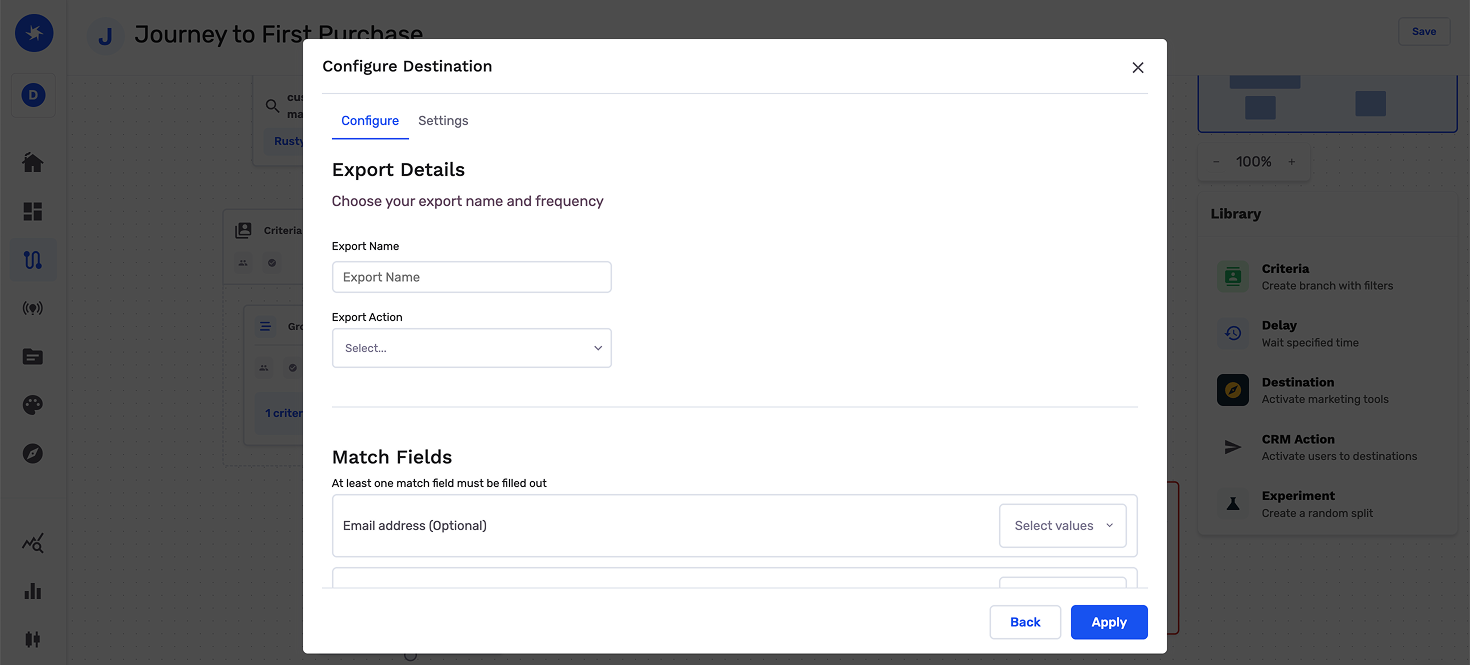Open the color palette icon in the sidebar
This screenshot has height=665, width=1470.
click(33, 405)
